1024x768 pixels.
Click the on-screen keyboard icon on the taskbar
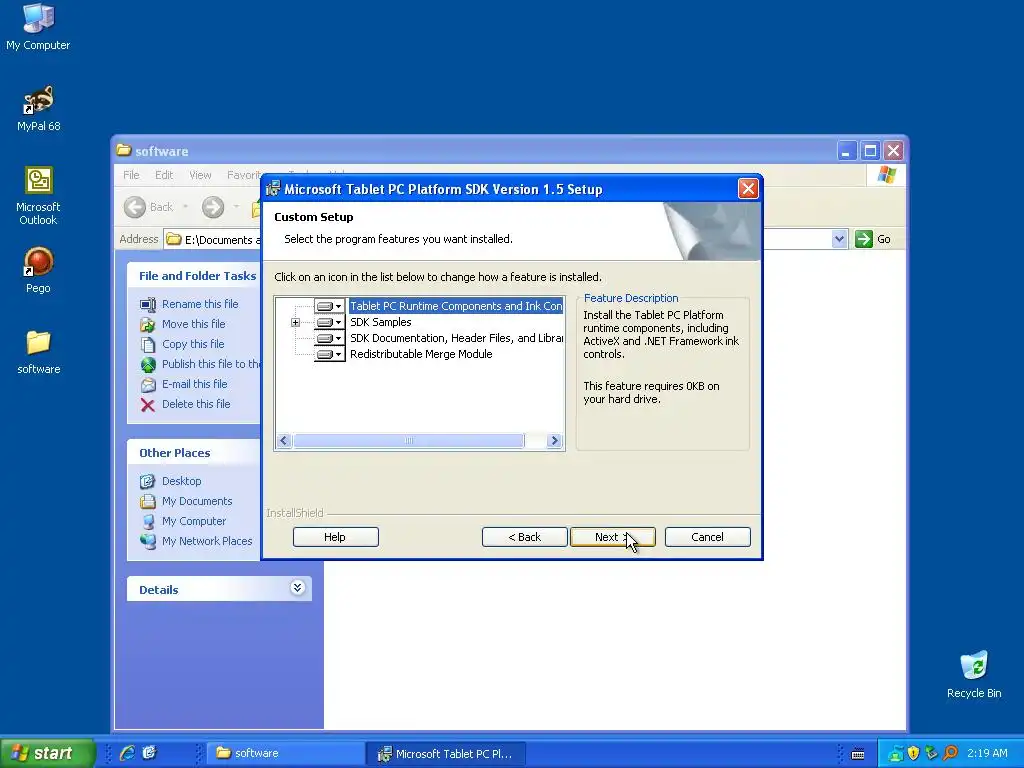click(x=858, y=754)
